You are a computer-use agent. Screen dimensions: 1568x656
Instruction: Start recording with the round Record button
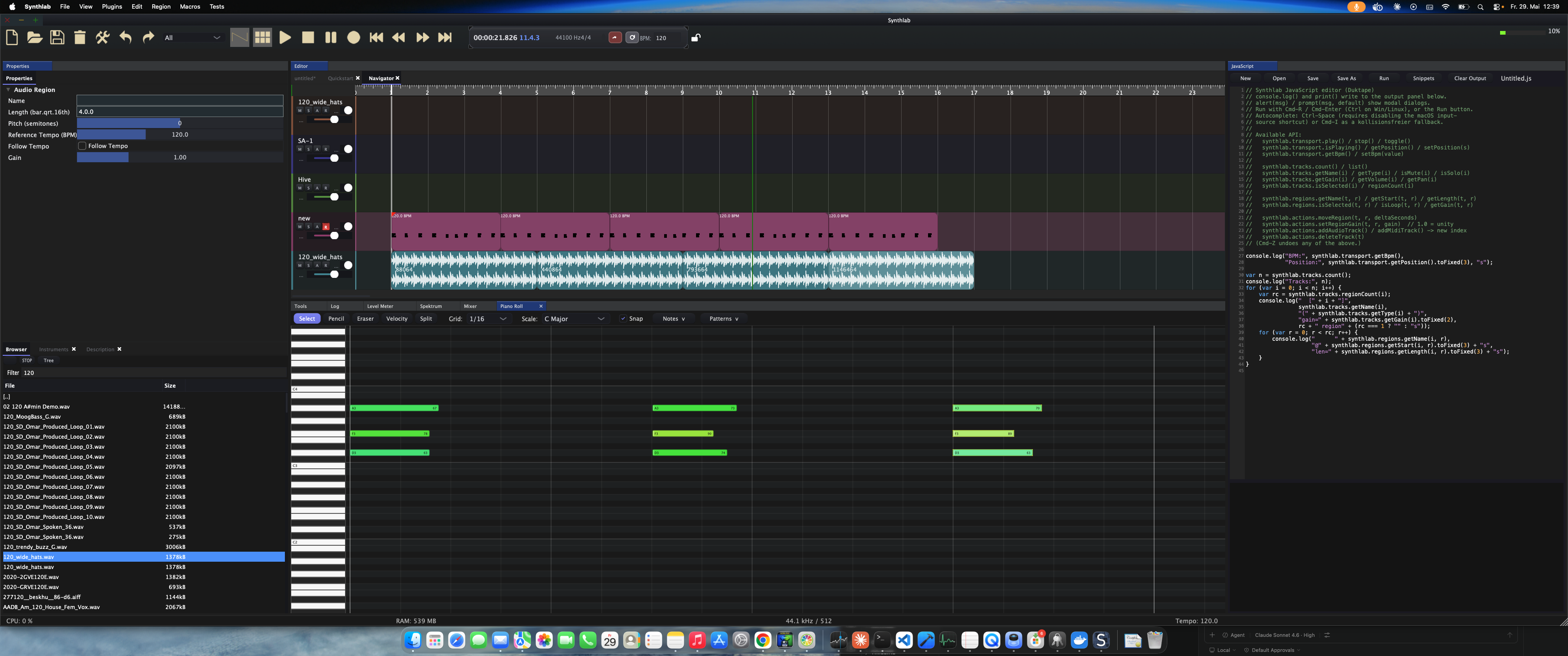[x=354, y=38]
